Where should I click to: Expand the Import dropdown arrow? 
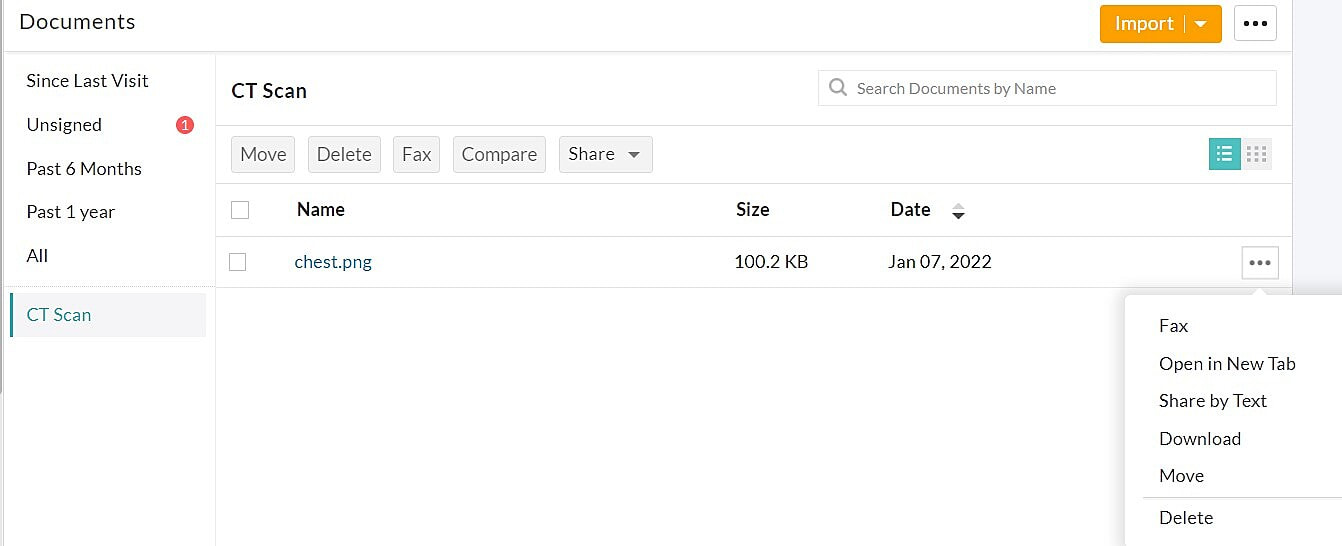click(1201, 24)
